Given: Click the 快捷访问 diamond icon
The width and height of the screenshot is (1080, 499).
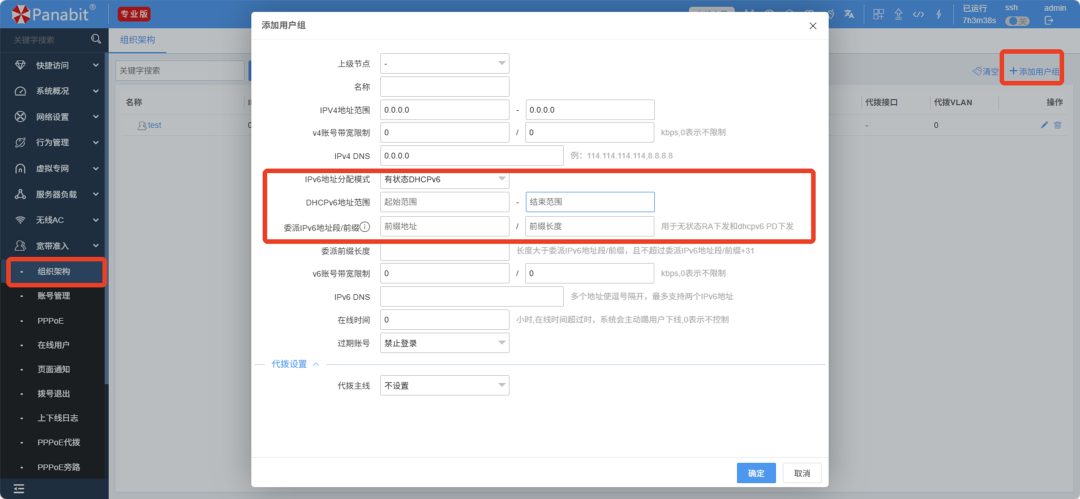Looking at the screenshot, I should (x=20, y=65).
